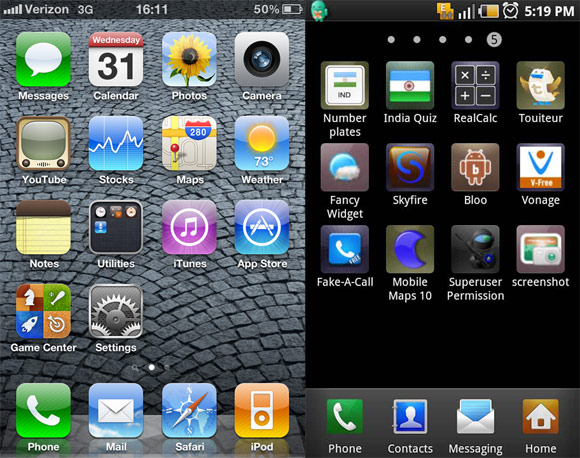Launch the iTunes app
The width and height of the screenshot is (580, 458).
point(189,228)
